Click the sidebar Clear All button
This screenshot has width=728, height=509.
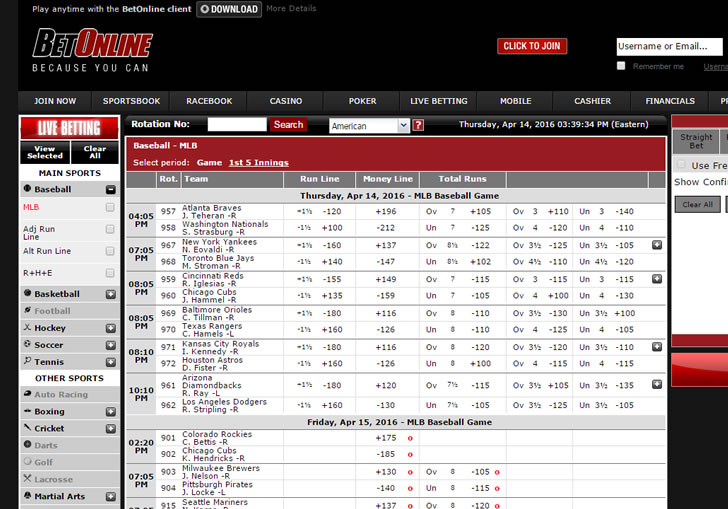[x=95, y=152]
